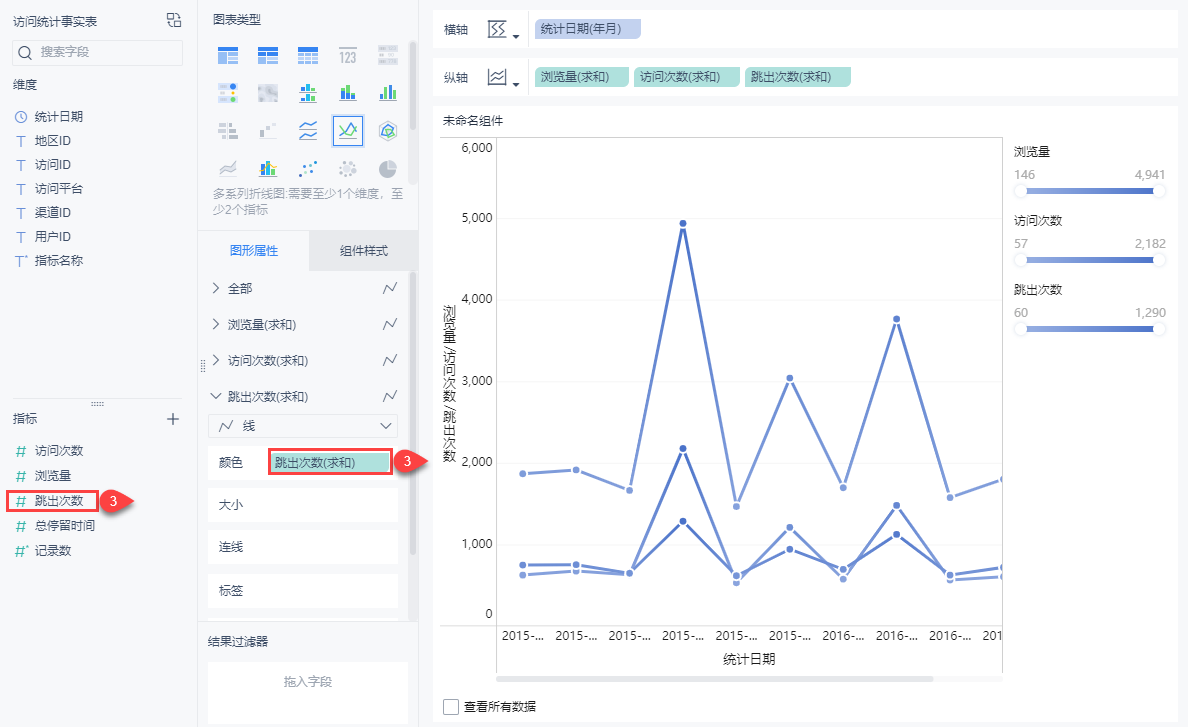Select the stacked column chart type
Image resolution: width=1188 pixels, height=727 pixels.
point(348,93)
